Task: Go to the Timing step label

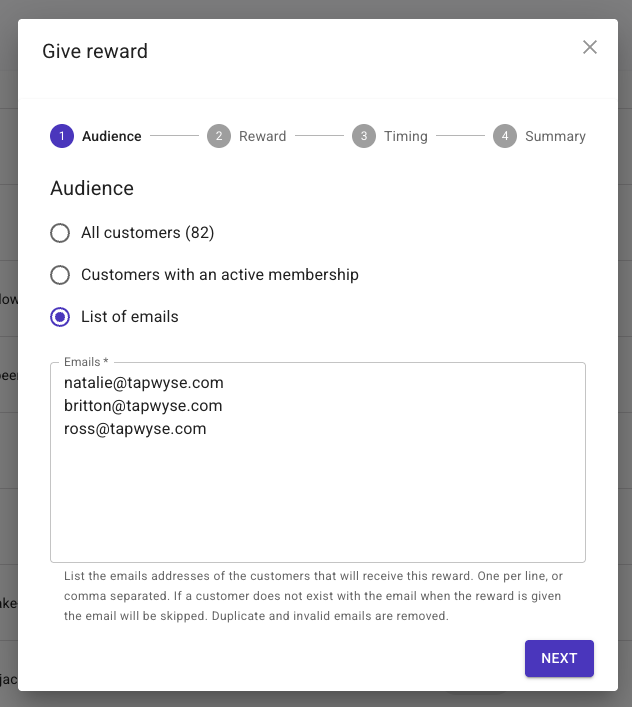Action: click(405, 136)
